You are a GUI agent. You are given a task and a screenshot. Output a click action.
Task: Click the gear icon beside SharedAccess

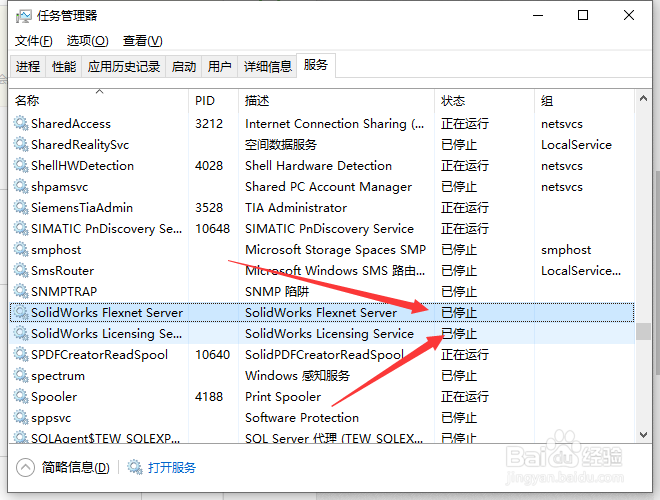pos(21,123)
